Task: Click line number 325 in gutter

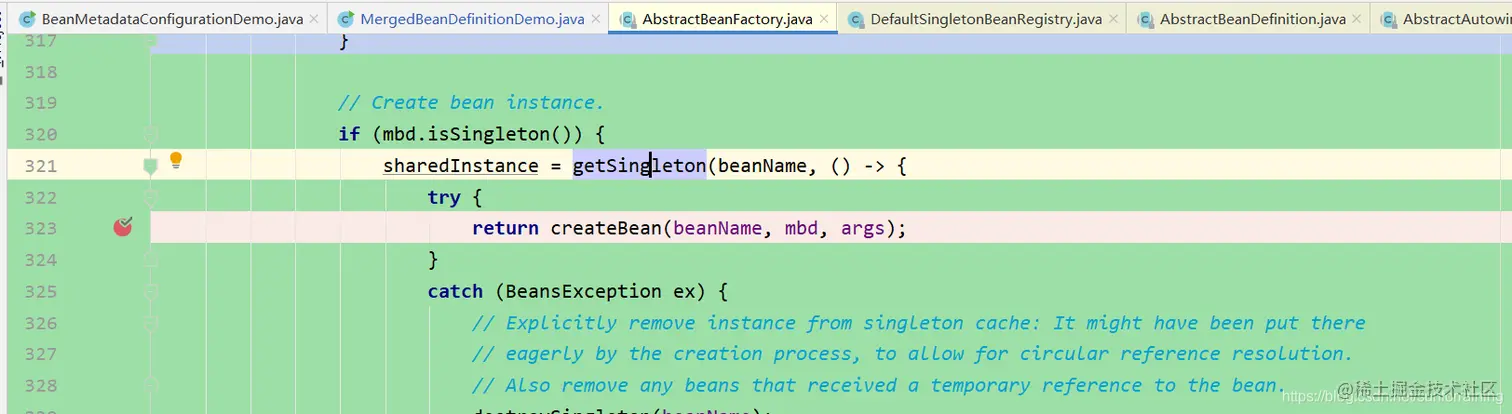Action: pyautogui.click(x=41, y=291)
